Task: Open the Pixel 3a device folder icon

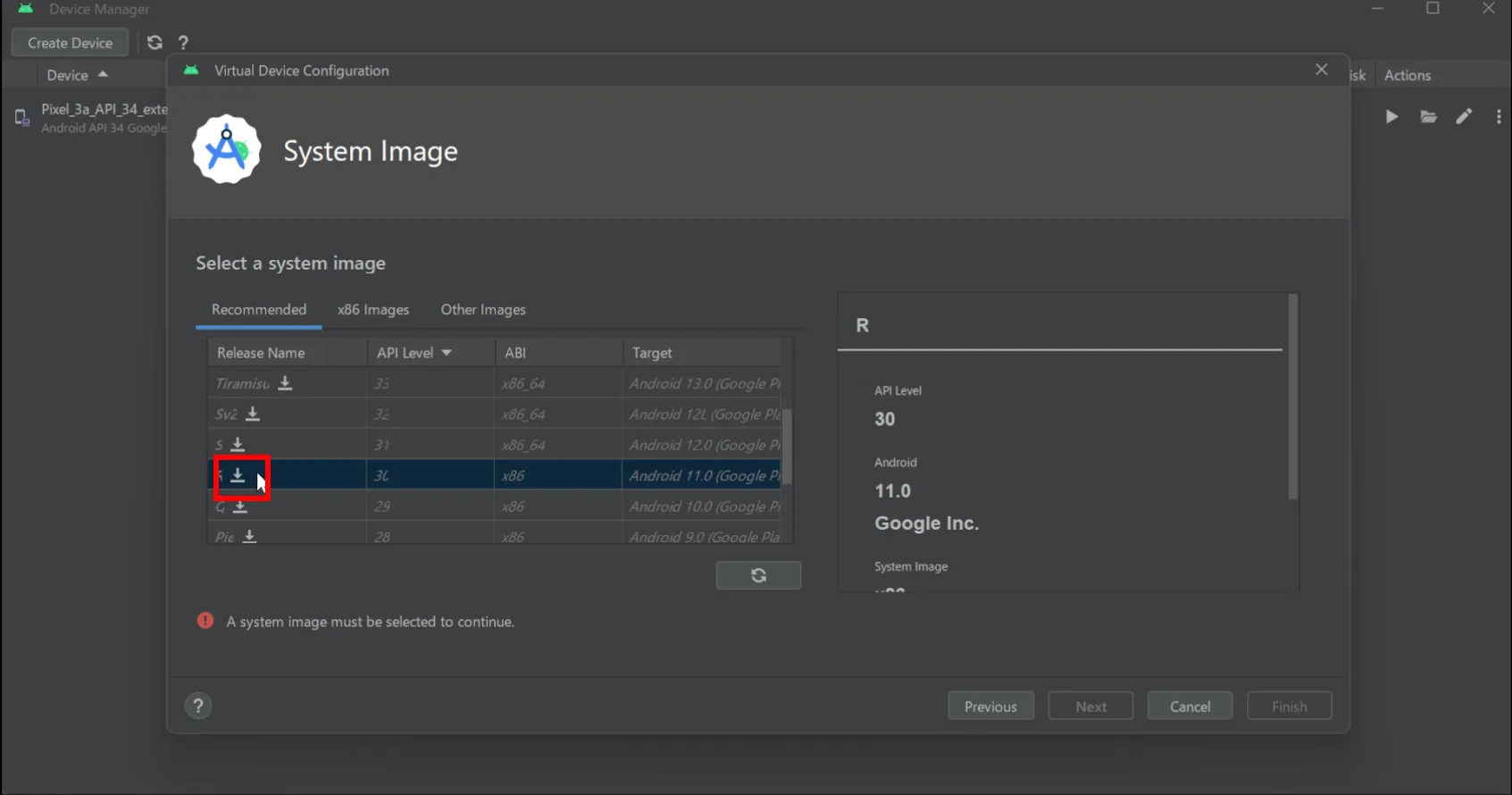Action: (x=1428, y=116)
